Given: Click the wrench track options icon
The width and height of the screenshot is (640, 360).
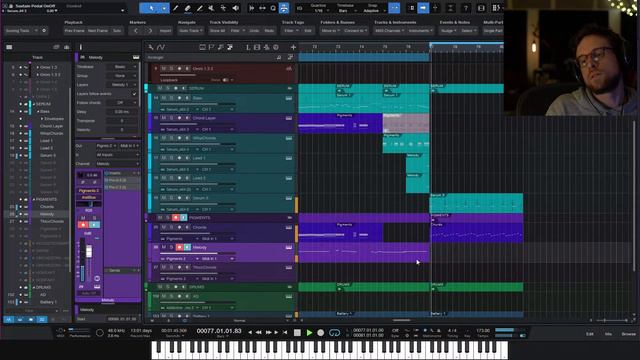Looking at the screenshot, I should (x=151, y=47).
